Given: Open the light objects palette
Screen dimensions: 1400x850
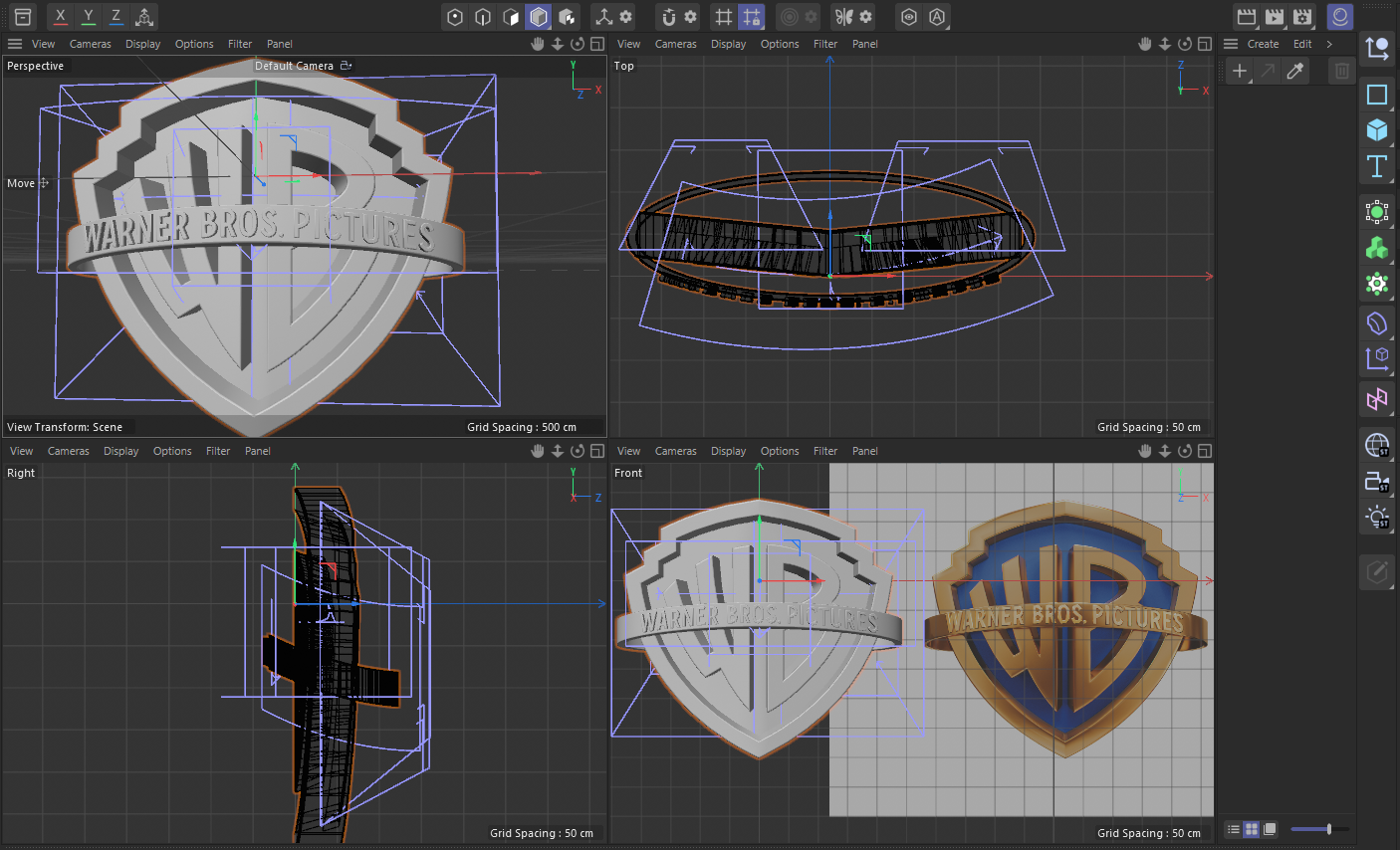Looking at the screenshot, I should [1377, 517].
